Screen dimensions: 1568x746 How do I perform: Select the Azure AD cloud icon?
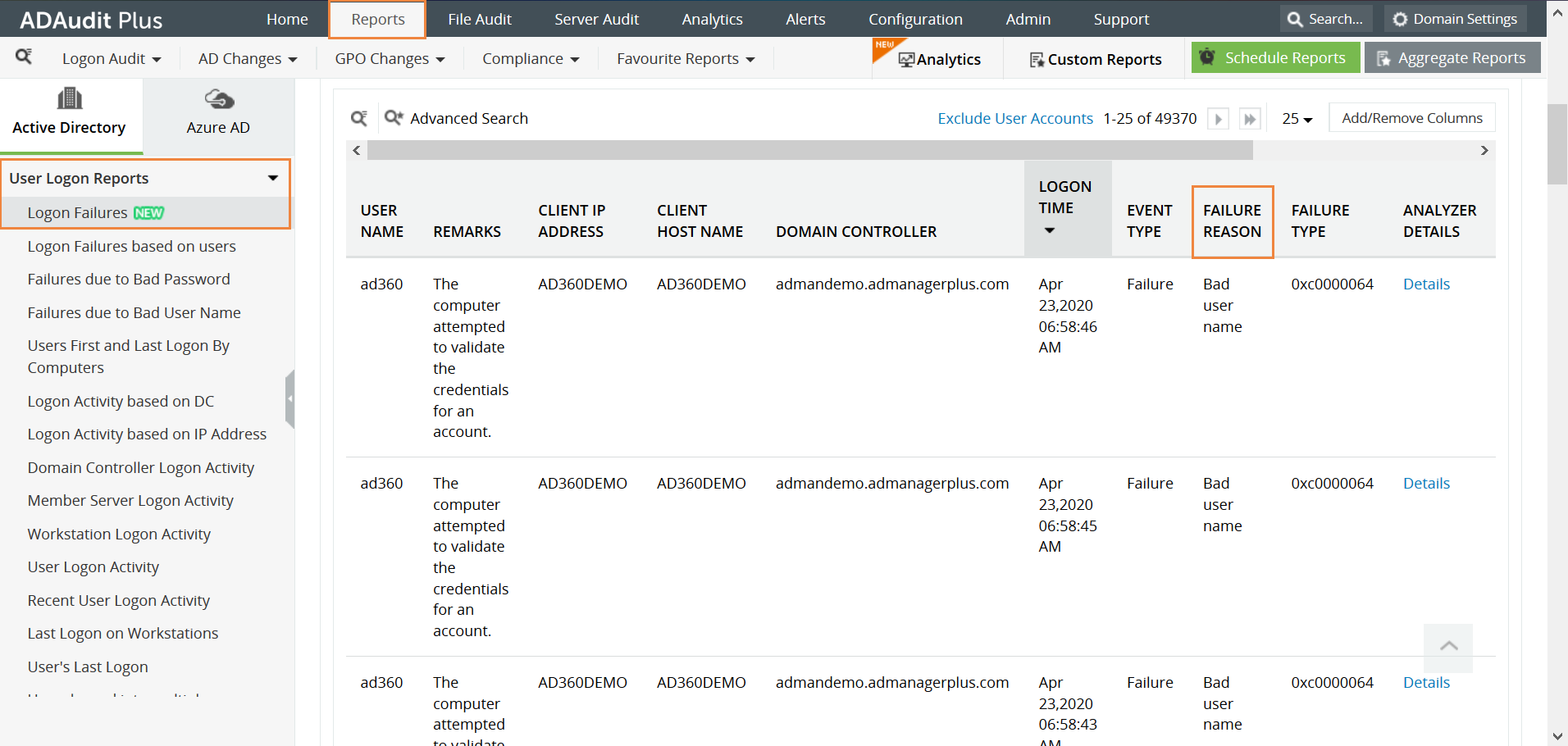coord(219,99)
